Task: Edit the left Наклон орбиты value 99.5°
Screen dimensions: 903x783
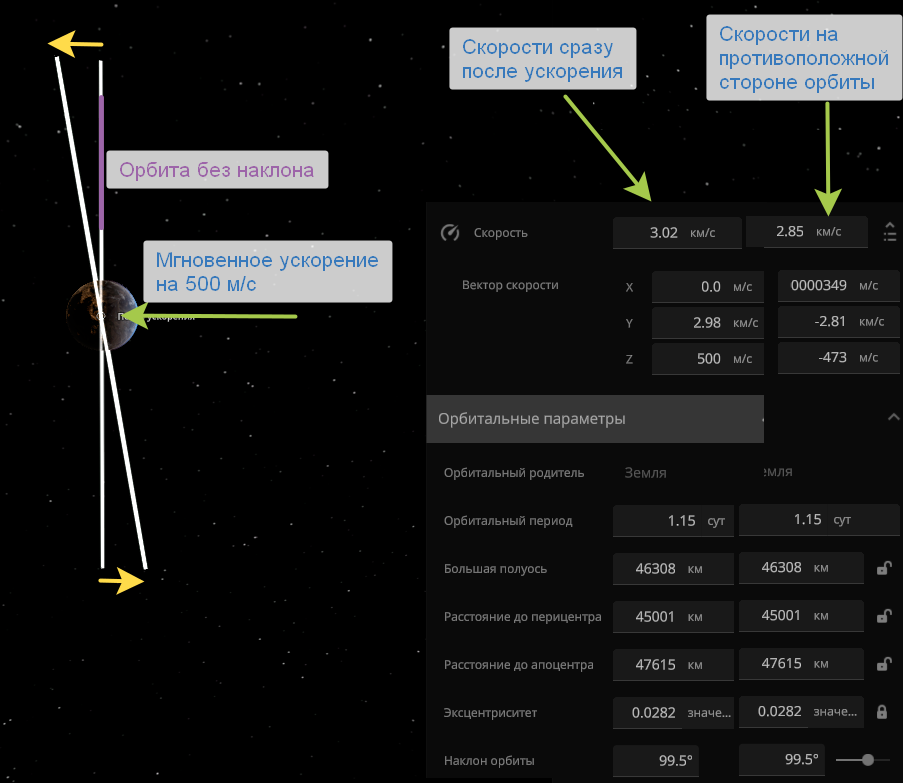Action: [656, 761]
